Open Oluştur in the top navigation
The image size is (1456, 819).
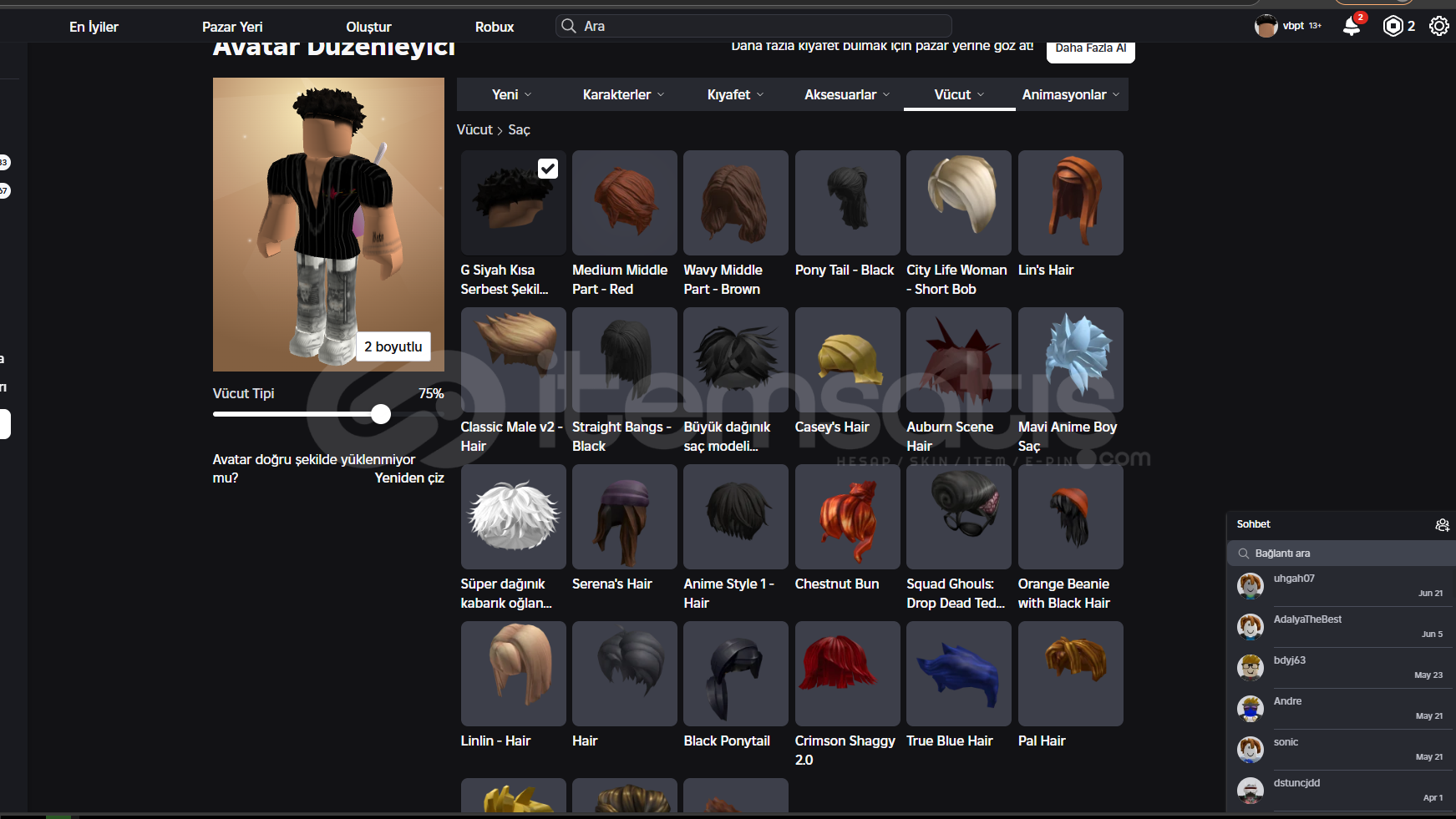(x=368, y=27)
